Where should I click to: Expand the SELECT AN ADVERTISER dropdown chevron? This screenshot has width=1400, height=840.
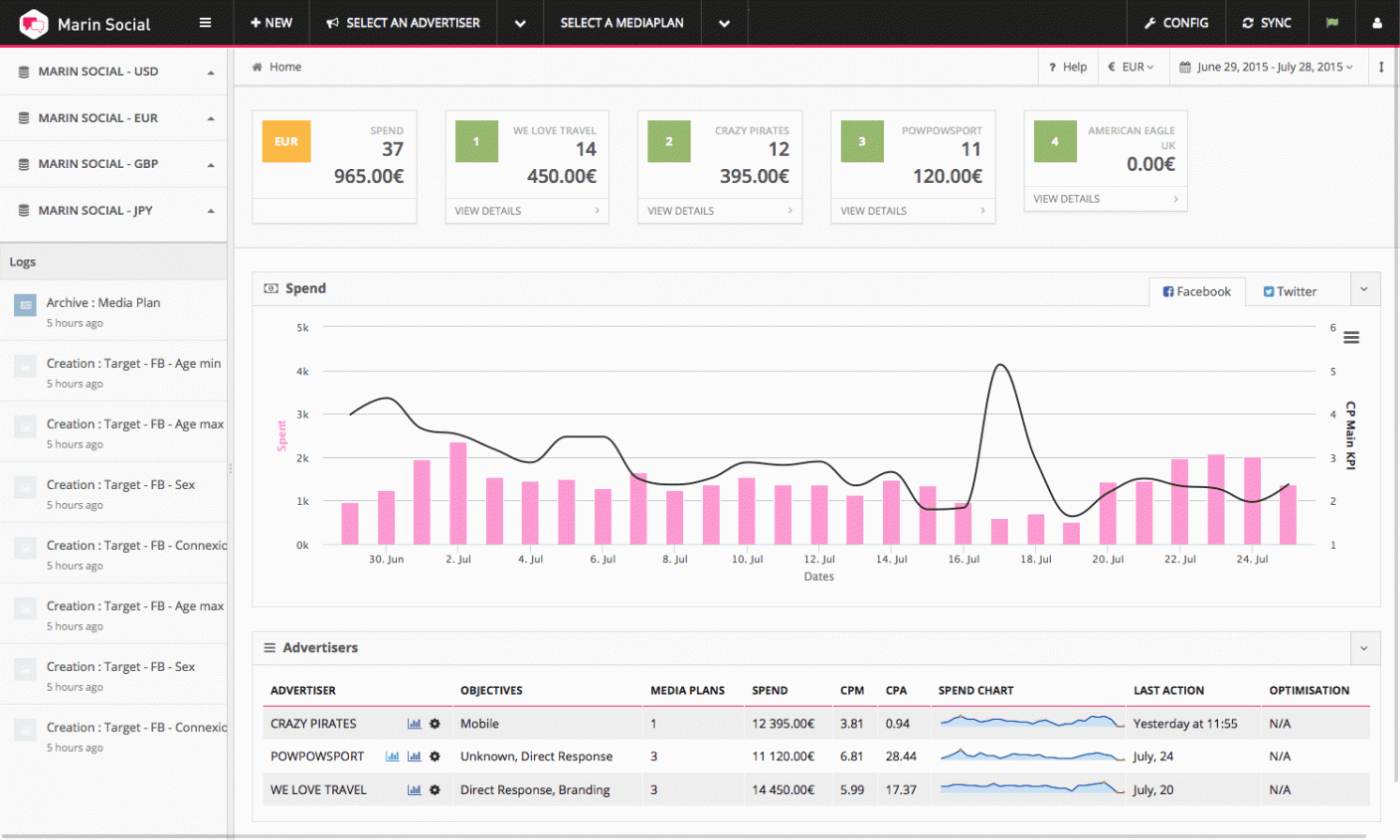520,22
